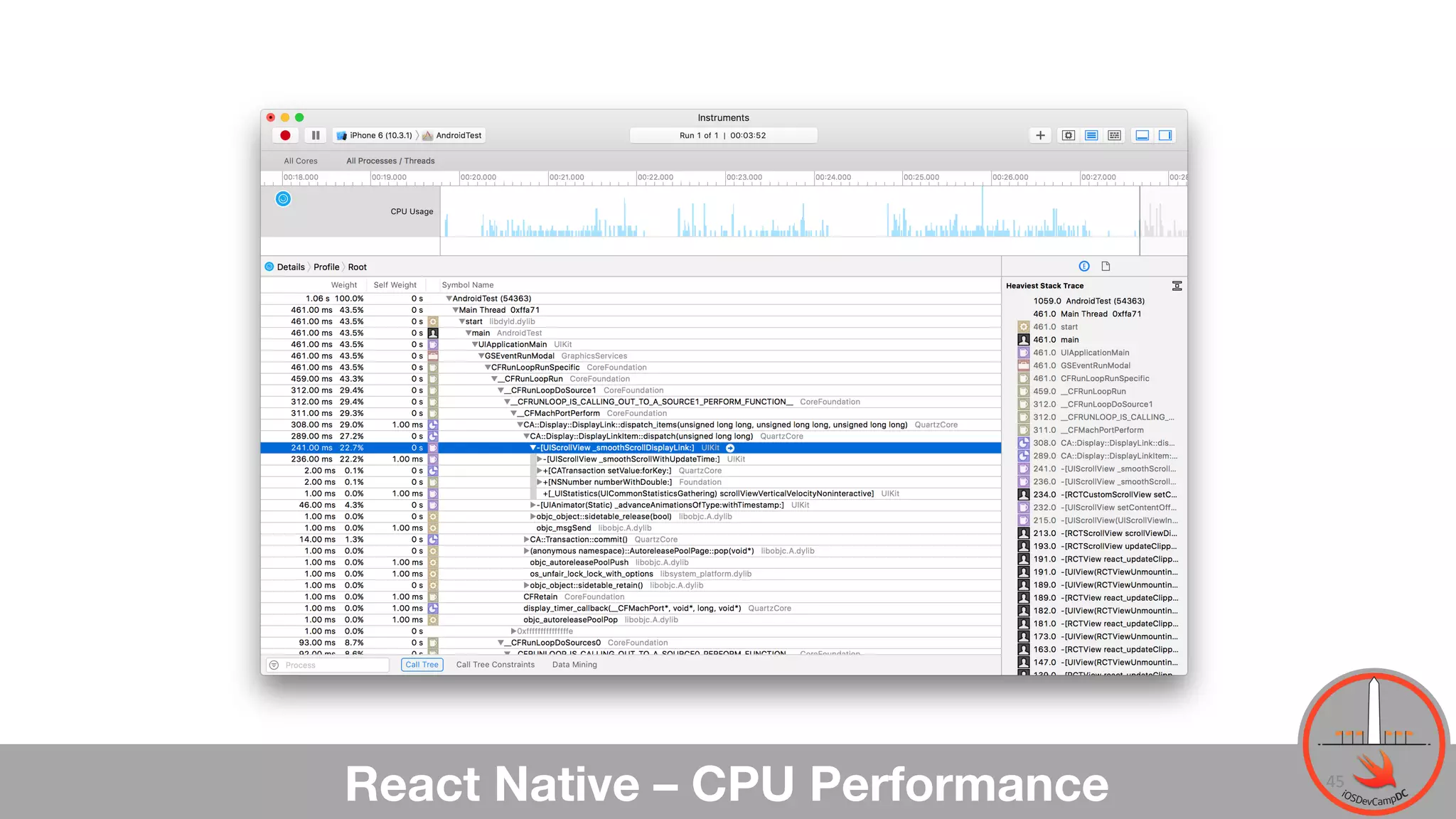Click icon beside +[CATransaction setValue:forKey:] row
The height and width of the screenshot is (819, 1456).
(433, 471)
